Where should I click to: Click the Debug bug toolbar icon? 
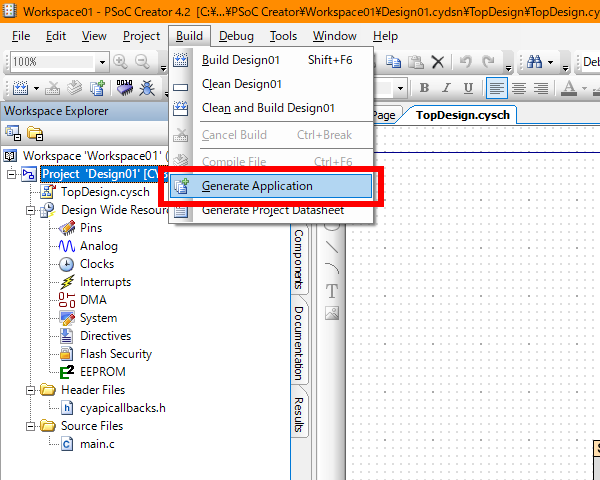pos(147,88)
